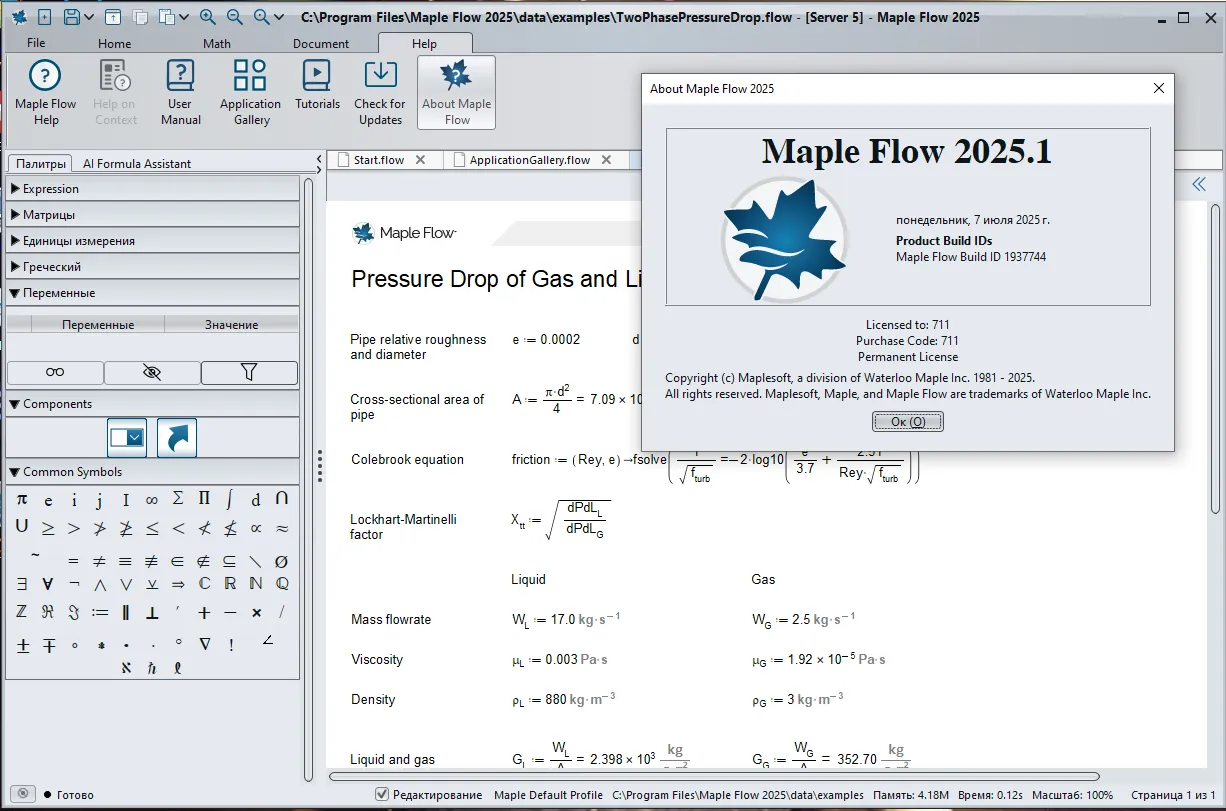Expand the Expression palette
The image size is (1226, 811).
[152, 188]
